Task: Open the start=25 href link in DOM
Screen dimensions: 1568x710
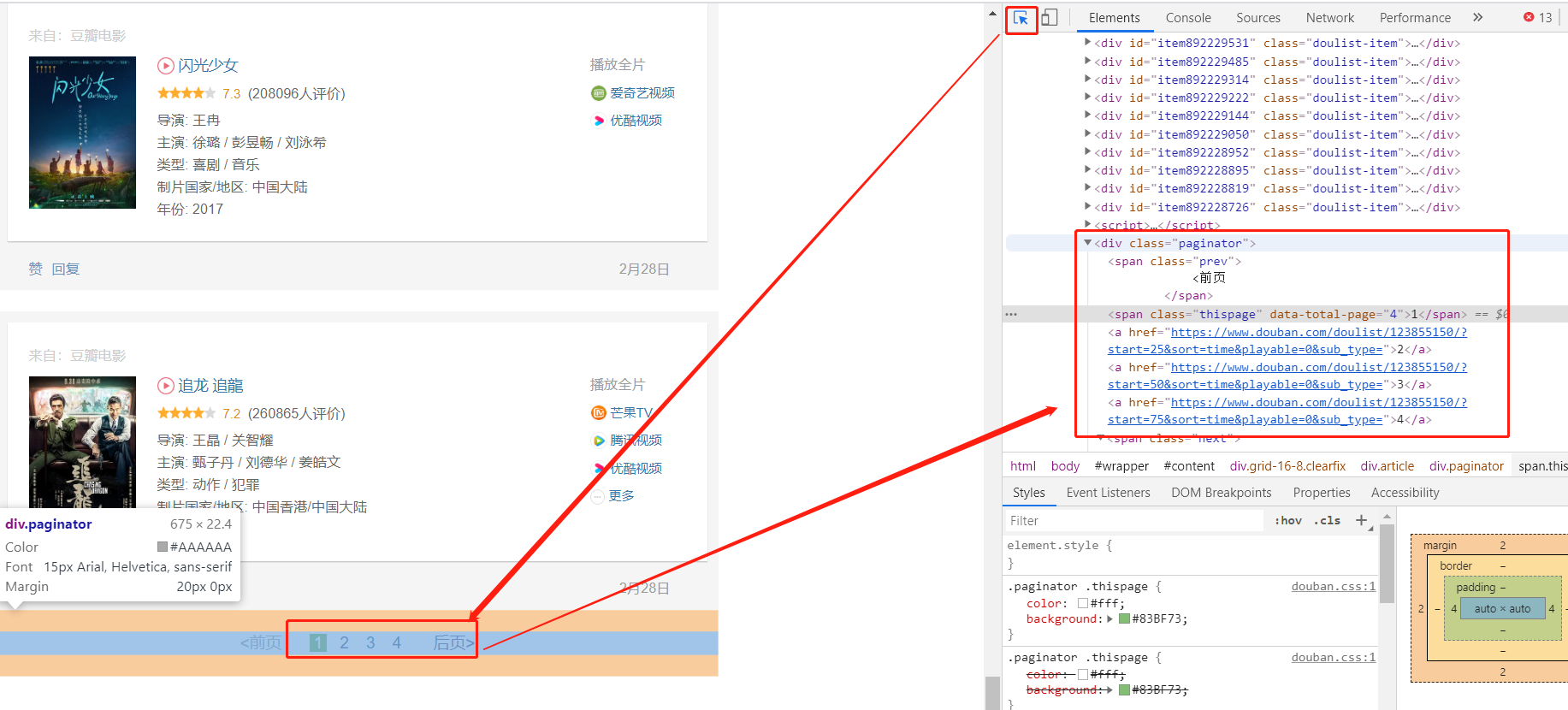Action: 1287,340
